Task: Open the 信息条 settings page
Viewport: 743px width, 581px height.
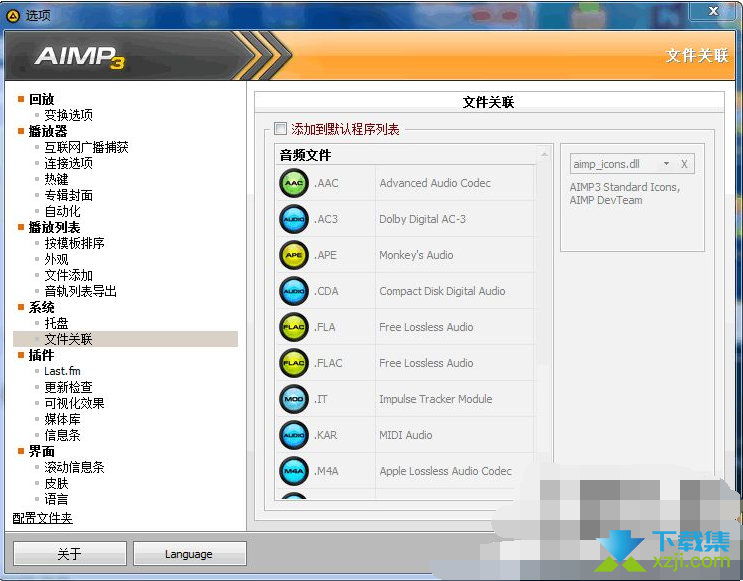Action: tap(63, 435)
